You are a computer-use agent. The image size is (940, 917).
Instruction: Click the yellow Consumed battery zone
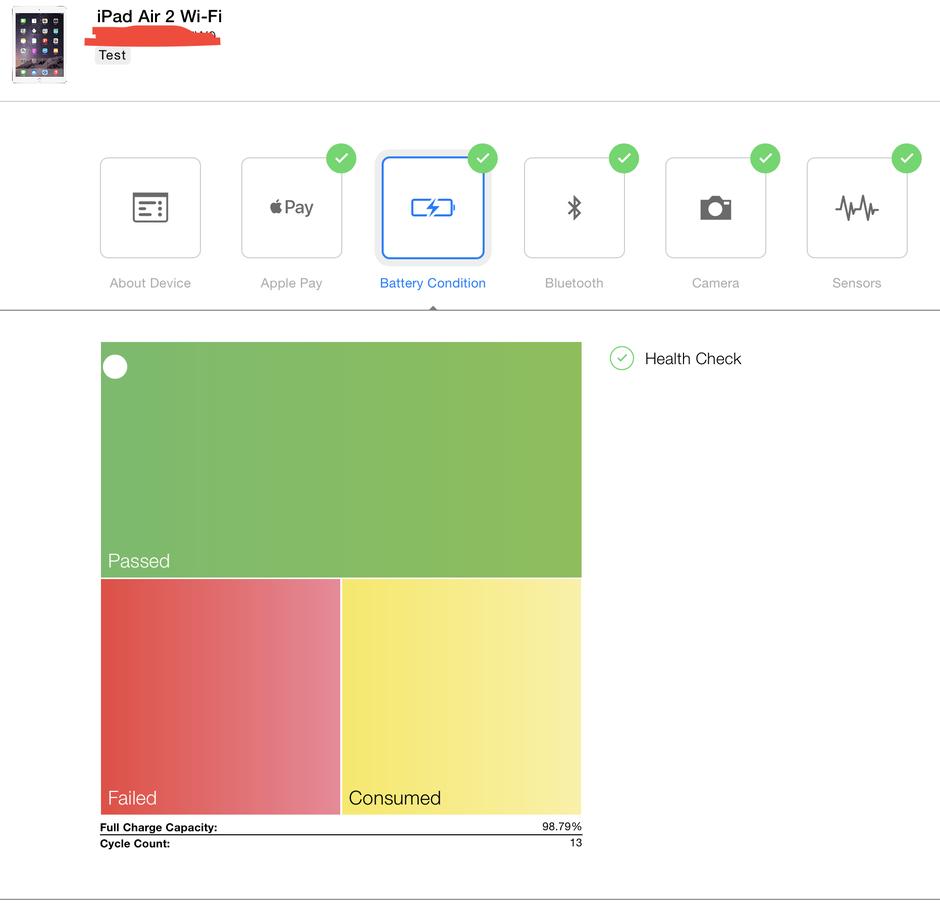tap(462, 696)
